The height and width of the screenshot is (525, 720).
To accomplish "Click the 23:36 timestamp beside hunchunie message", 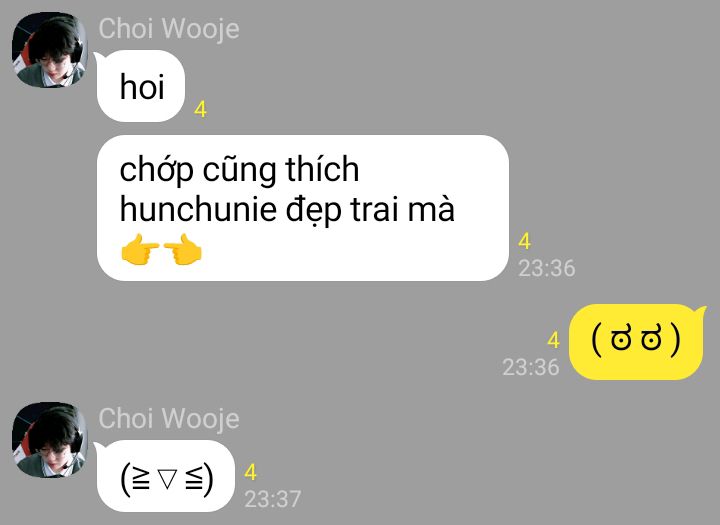I will coord(546,268).
